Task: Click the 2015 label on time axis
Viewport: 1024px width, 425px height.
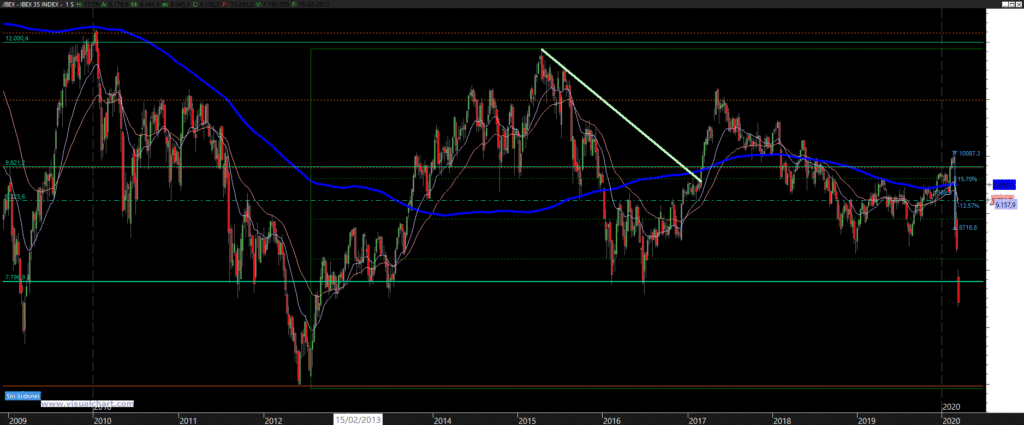Action: [x=528, y=420]
